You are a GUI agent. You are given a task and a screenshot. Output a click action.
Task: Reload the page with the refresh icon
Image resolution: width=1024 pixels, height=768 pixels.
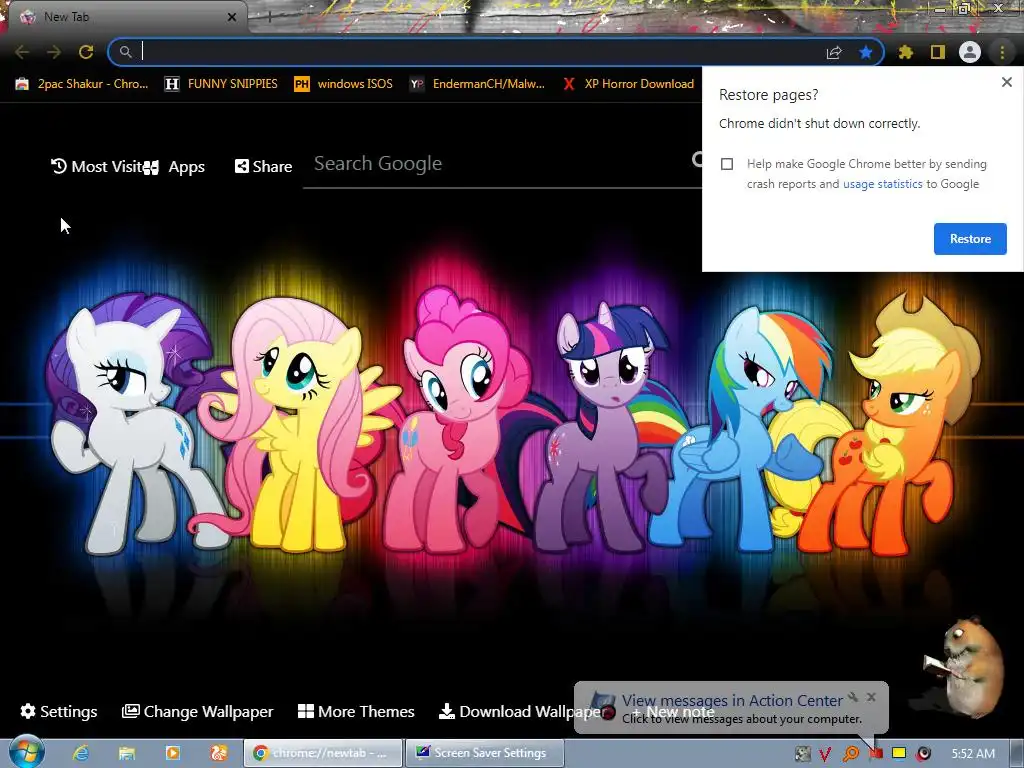click(x=86, y=52)
